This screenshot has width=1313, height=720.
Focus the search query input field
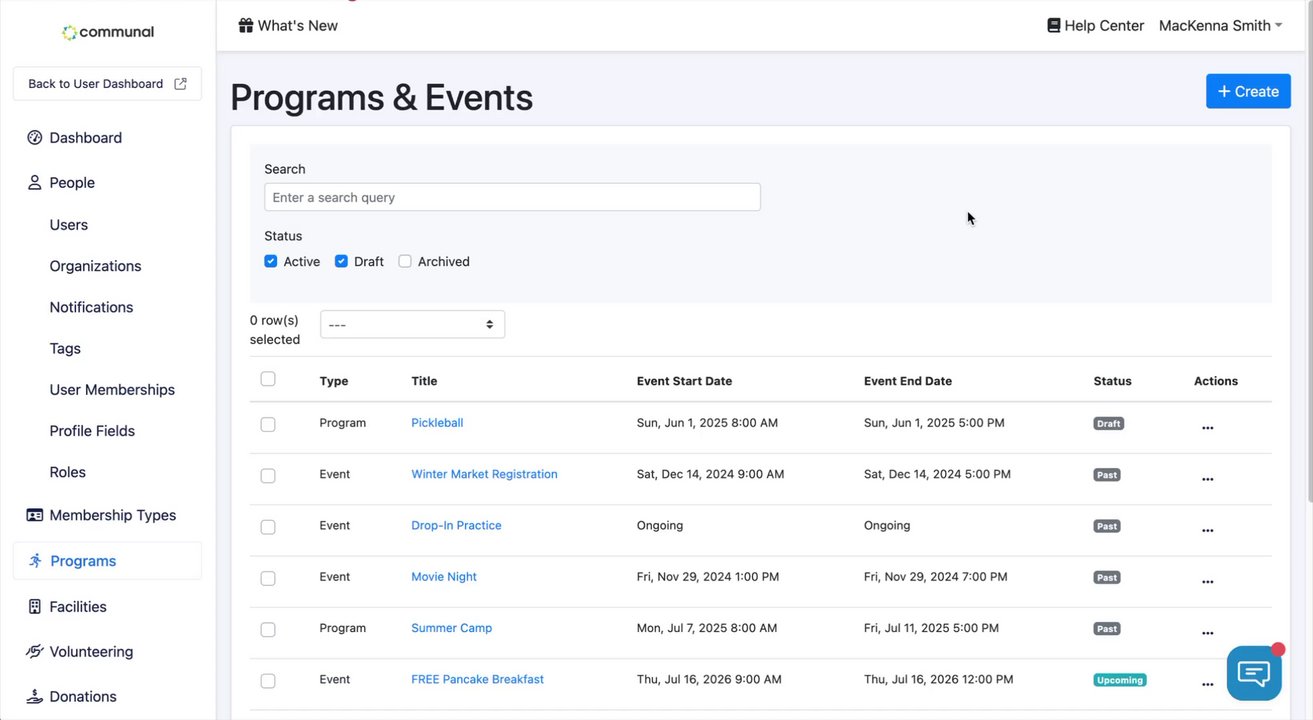coord(512,197)
